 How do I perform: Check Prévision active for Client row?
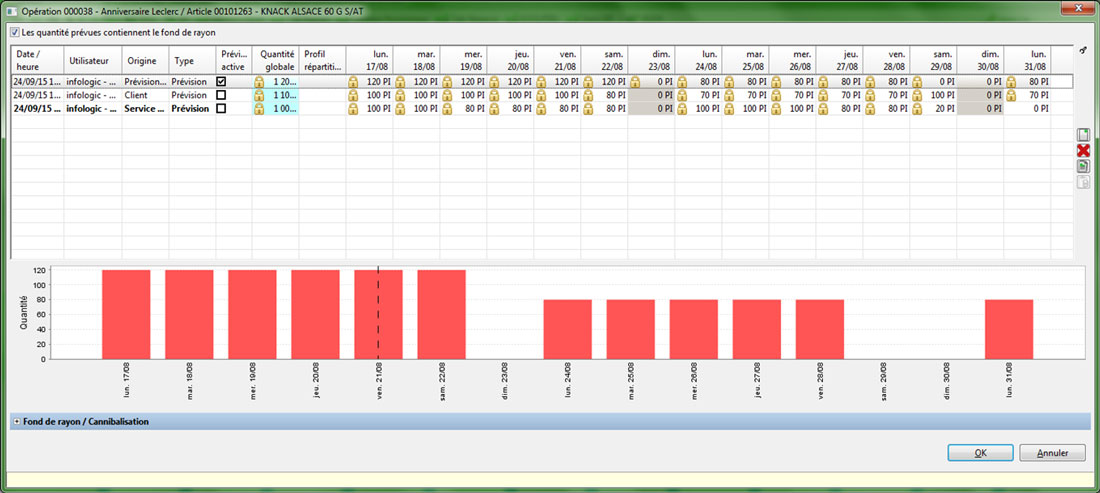(222, 95)
